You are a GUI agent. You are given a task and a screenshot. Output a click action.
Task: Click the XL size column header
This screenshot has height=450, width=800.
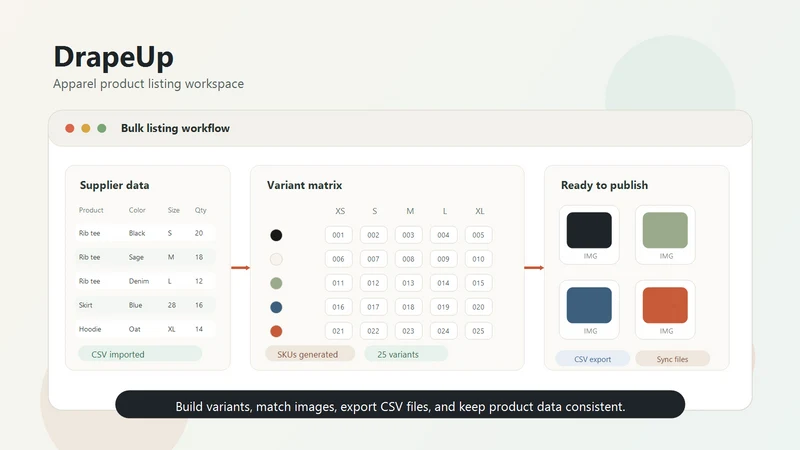[x=480, y=211]
